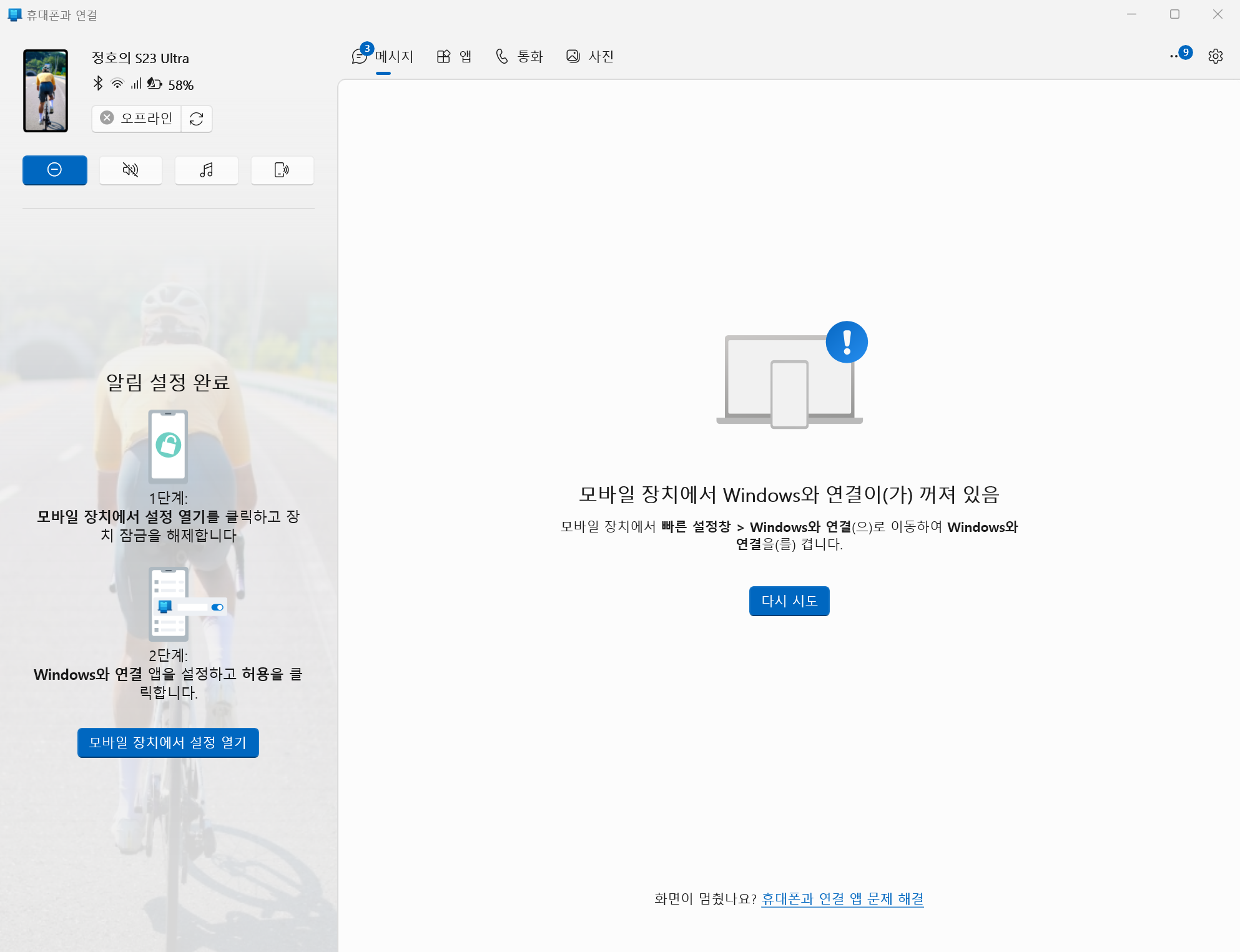Click the battery status icon at 58%

pyautogui.click(x=155, y=84)
